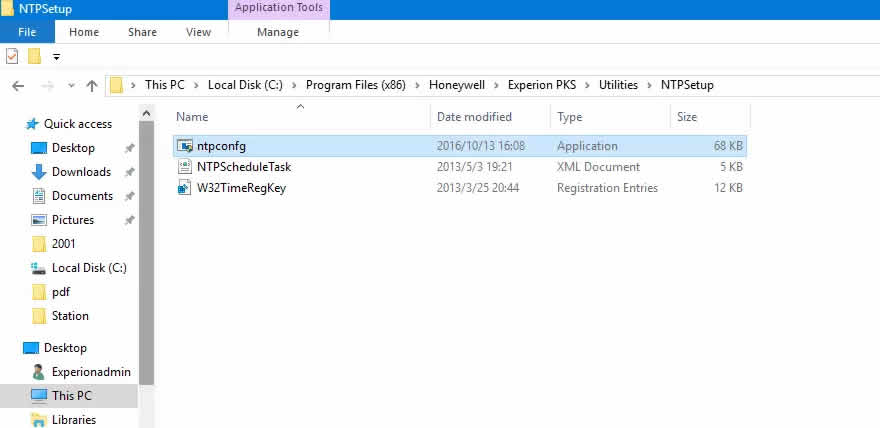
Task: Switch to the View ribbon tab
Action: (x=198, y=32)
